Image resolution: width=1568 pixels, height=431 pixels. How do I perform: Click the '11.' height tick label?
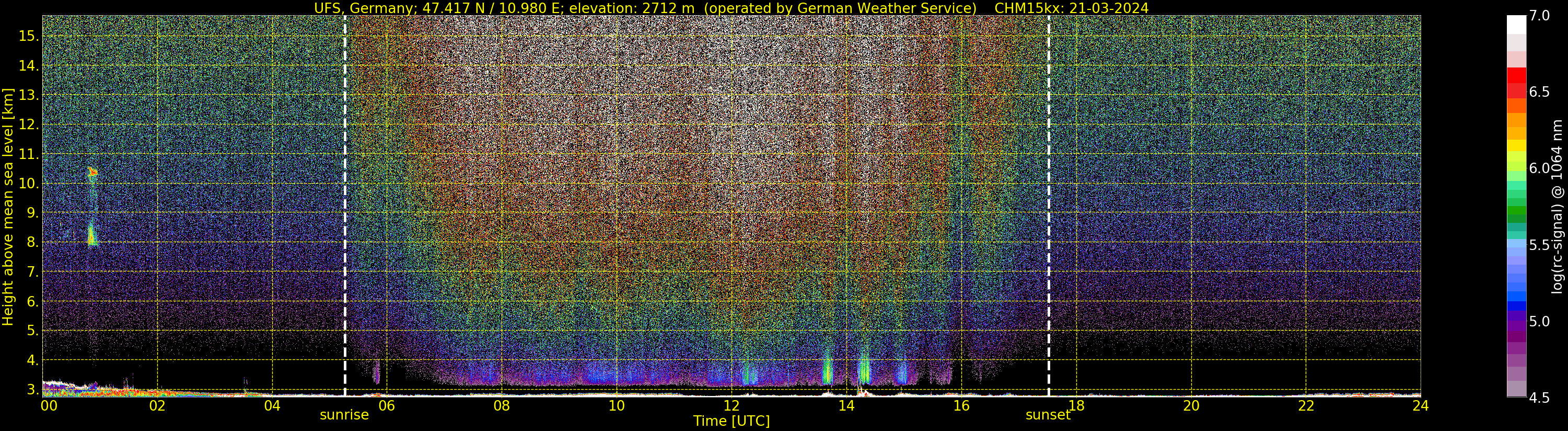[29, 154]
